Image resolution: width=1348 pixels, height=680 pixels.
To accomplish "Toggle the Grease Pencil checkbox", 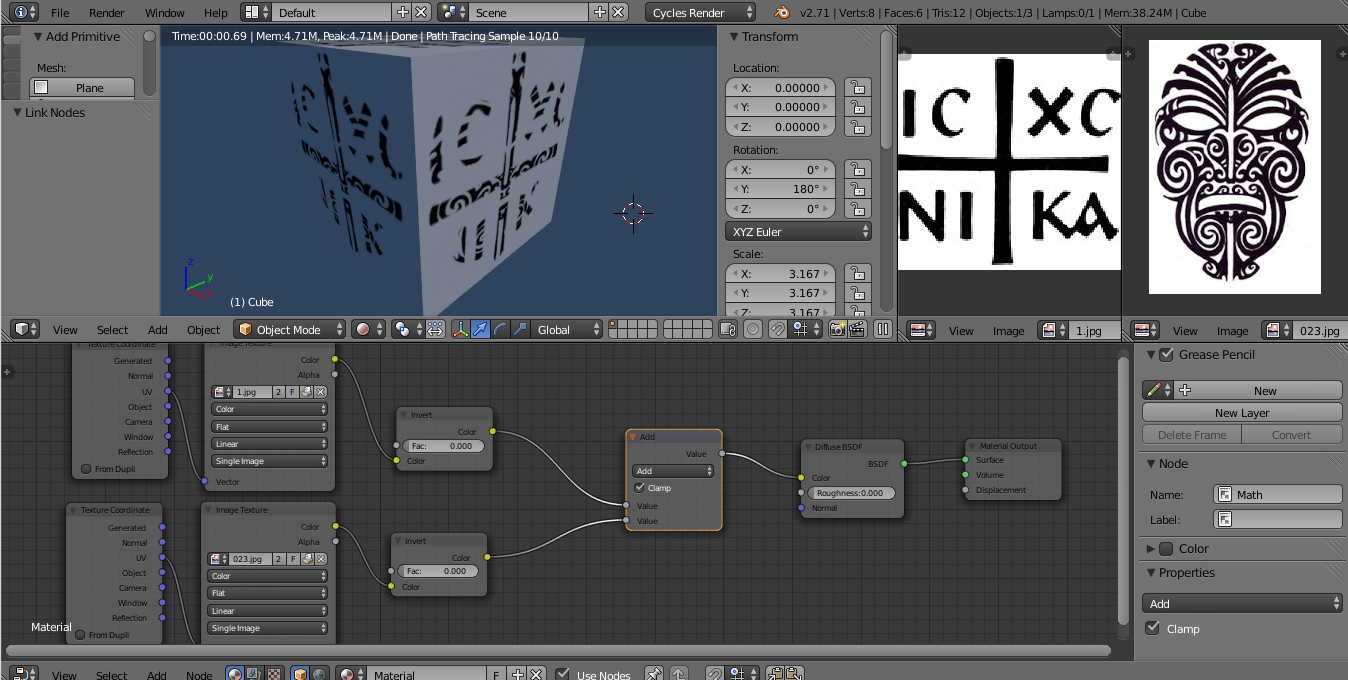I will [1166, 354].
